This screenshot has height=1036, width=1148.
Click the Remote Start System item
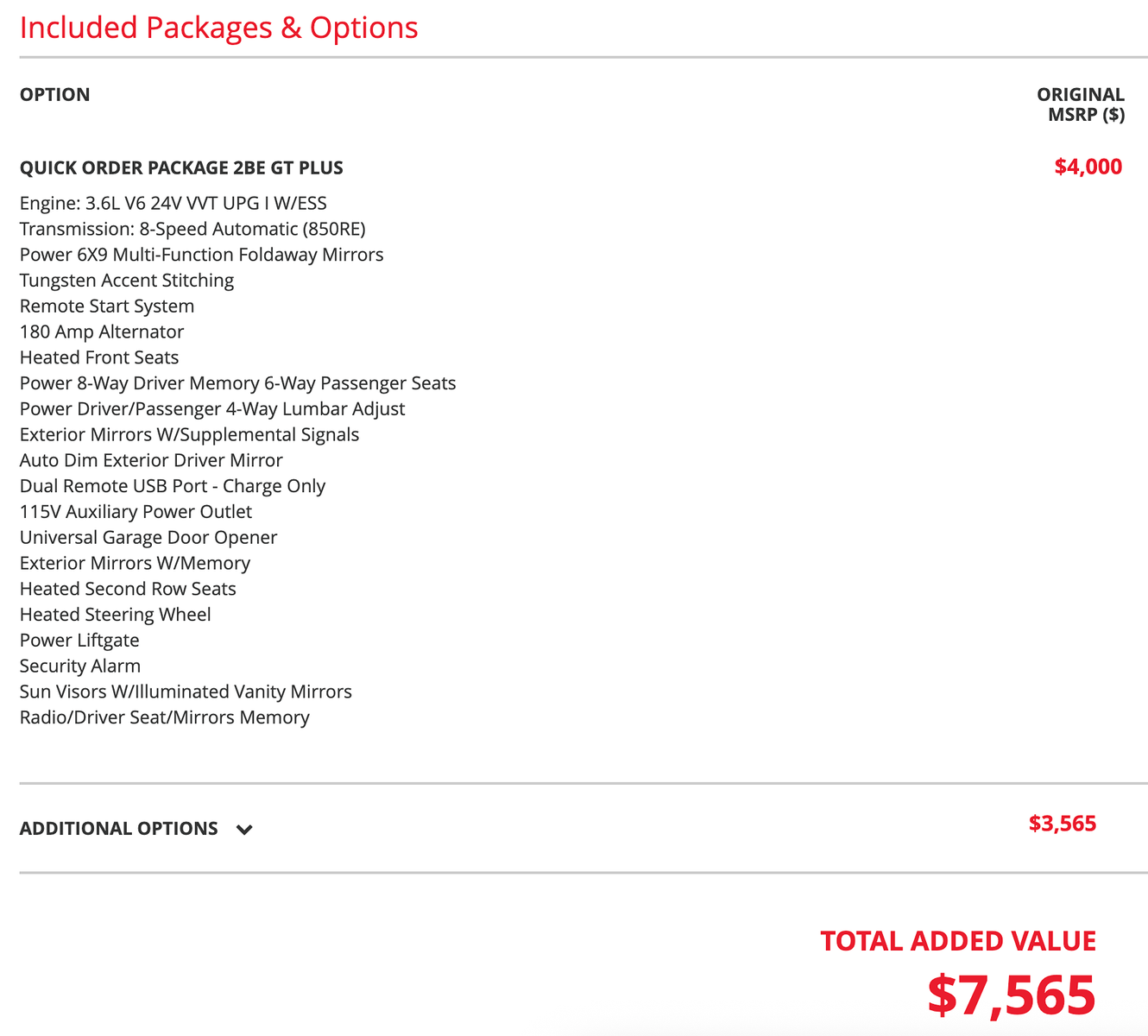(107, 306)
